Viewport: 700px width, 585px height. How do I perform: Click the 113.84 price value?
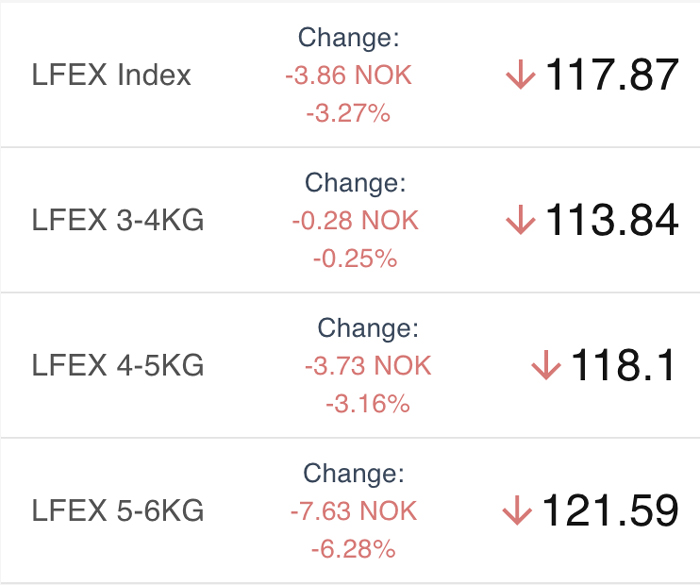pos(612,220)
